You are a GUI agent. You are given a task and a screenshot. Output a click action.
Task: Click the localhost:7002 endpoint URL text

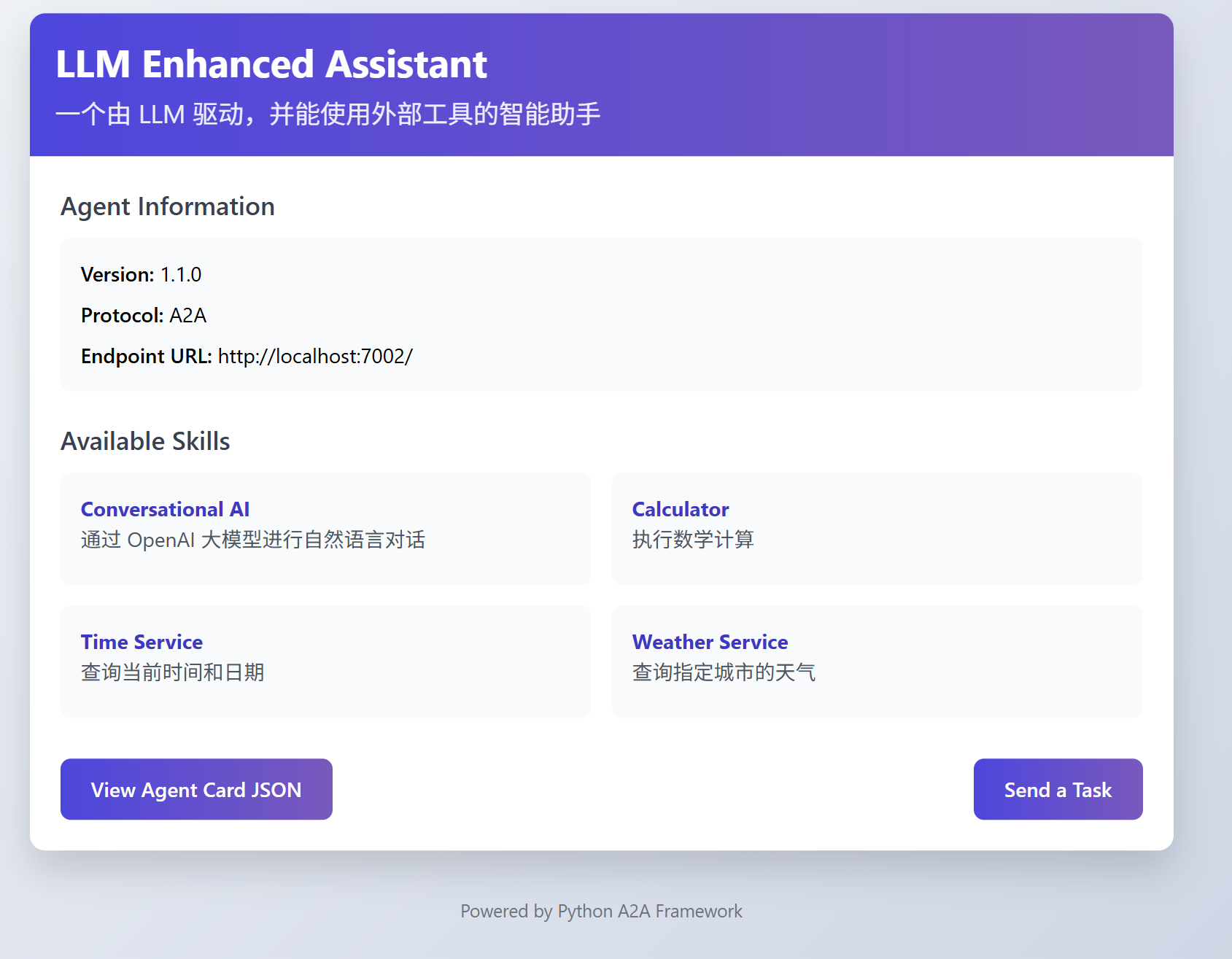315,357
